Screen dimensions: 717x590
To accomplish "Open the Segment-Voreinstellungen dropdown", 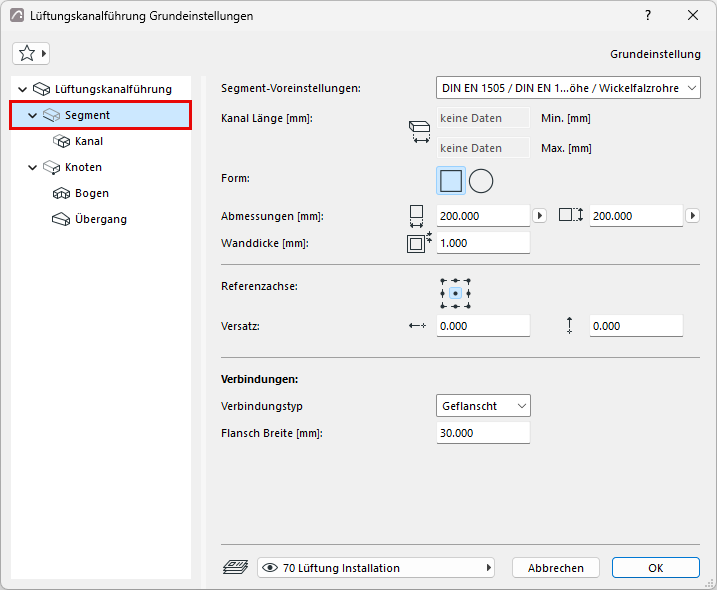I will click(568, 88).
